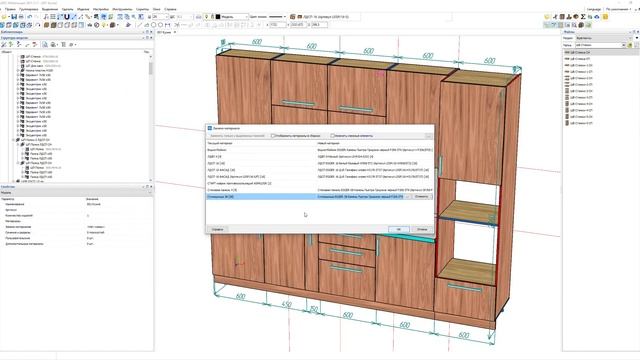Select the circle drawing tool icon
Viewport: 640px width, 360px height.
pyautogui.click(x=153, y=25)
